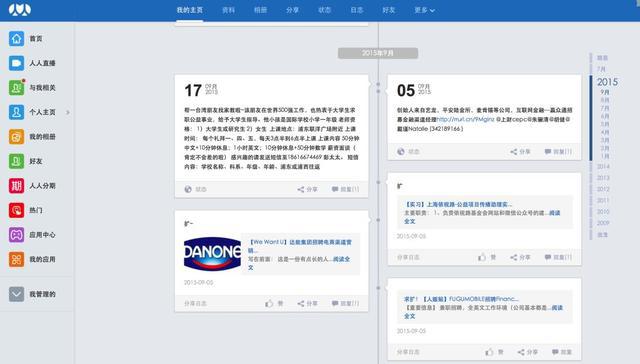Jump to 2012 on the timeline navigator

603,189
